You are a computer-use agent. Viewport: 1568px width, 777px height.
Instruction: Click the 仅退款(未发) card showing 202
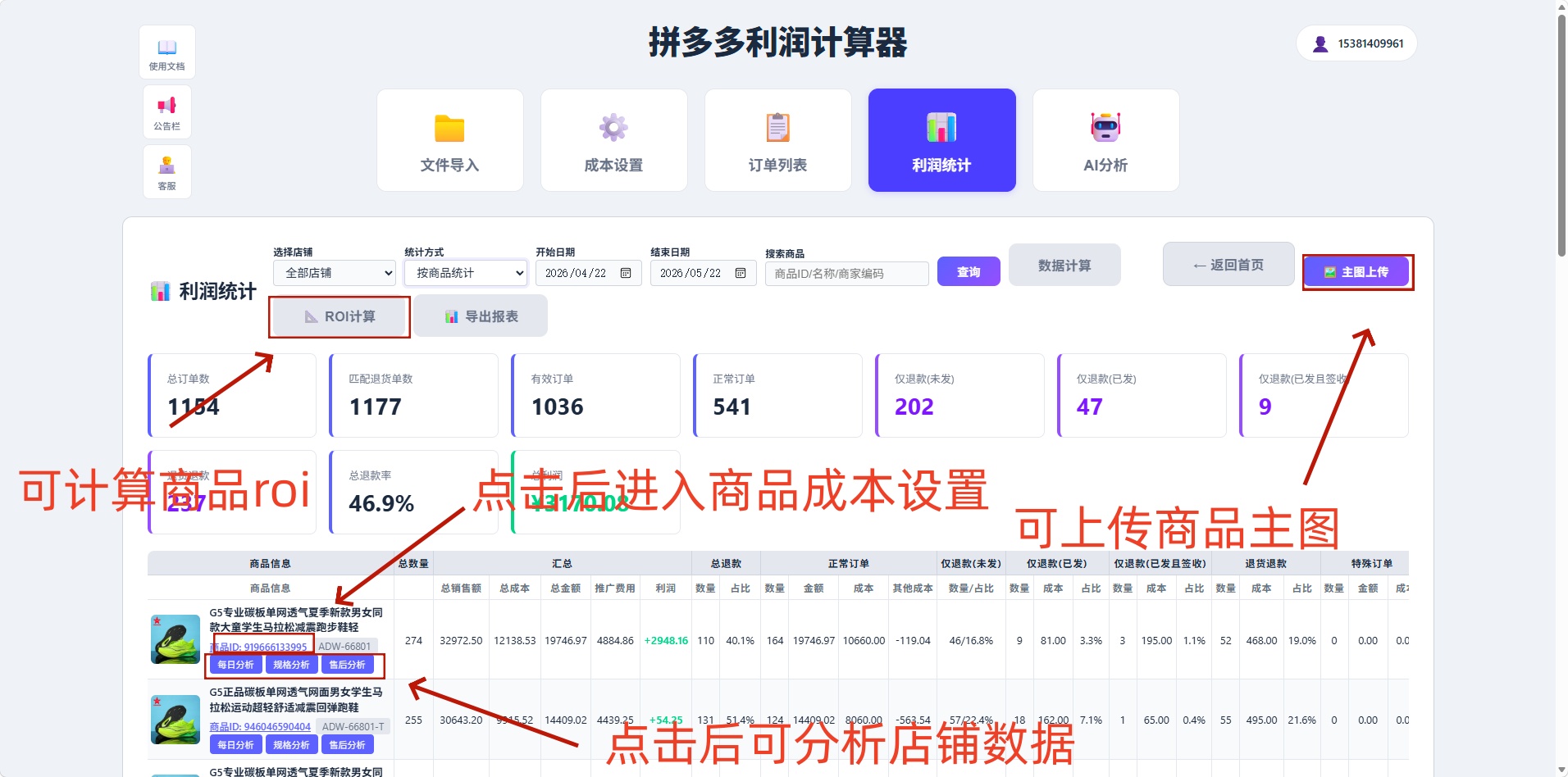click(959, 395)
